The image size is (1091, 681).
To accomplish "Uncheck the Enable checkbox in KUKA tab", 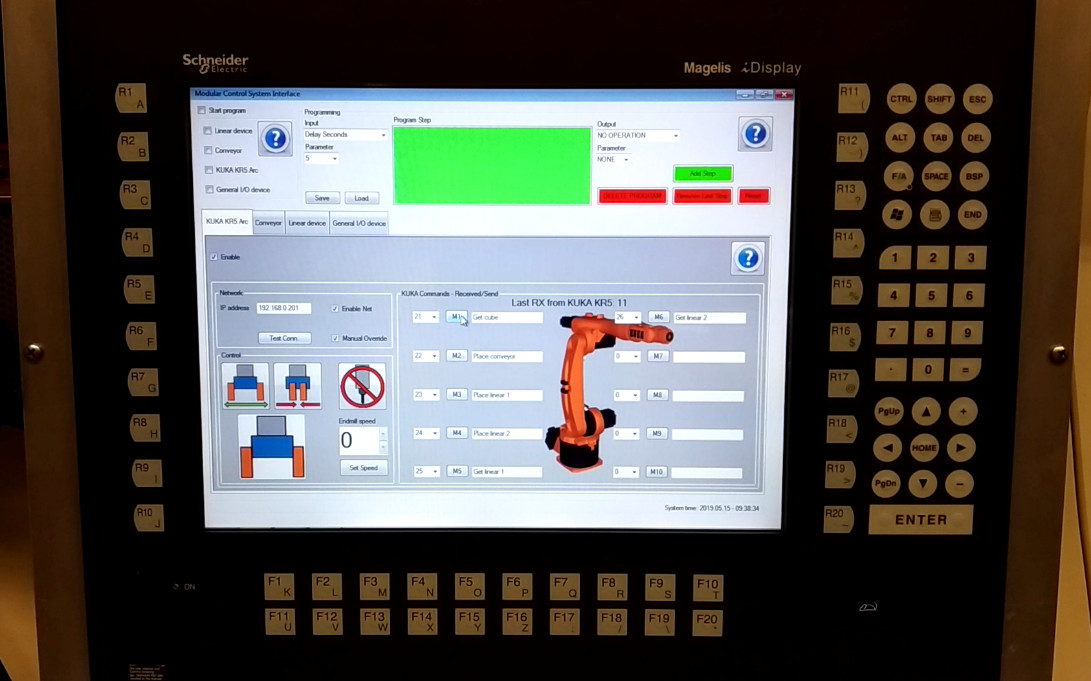I will (x=214, y=257).
